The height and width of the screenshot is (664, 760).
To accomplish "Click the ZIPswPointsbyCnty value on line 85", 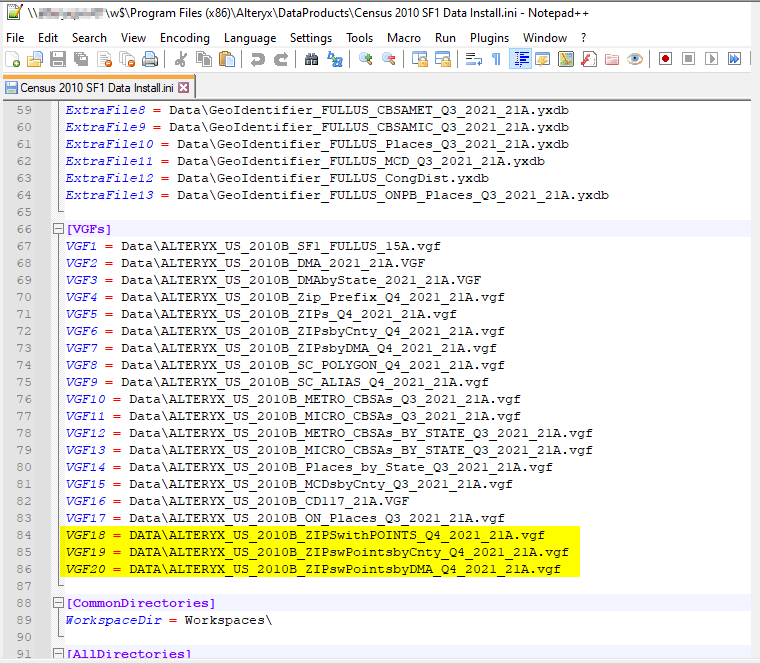I will tap(349, 552).
